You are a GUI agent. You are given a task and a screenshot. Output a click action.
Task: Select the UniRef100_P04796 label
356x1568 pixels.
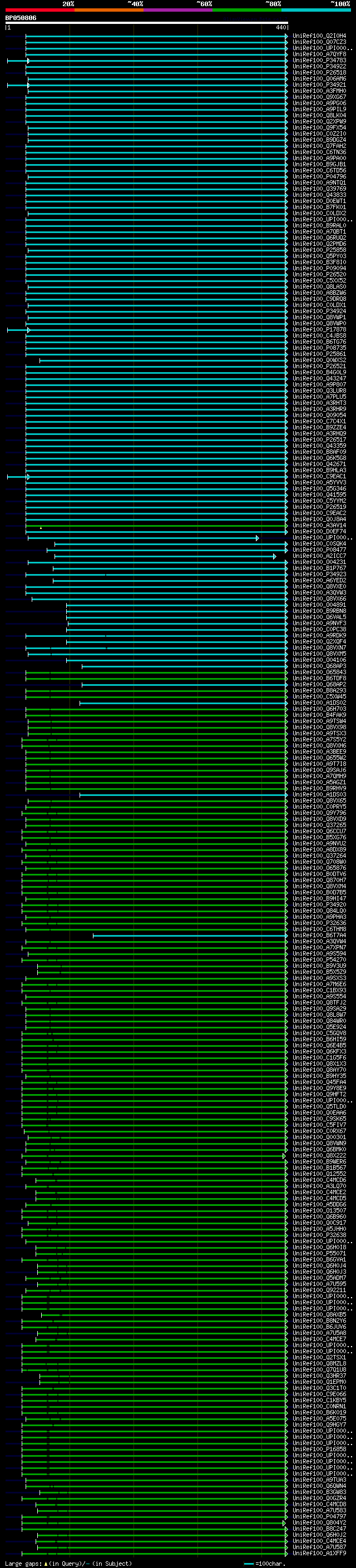(319, 176)
